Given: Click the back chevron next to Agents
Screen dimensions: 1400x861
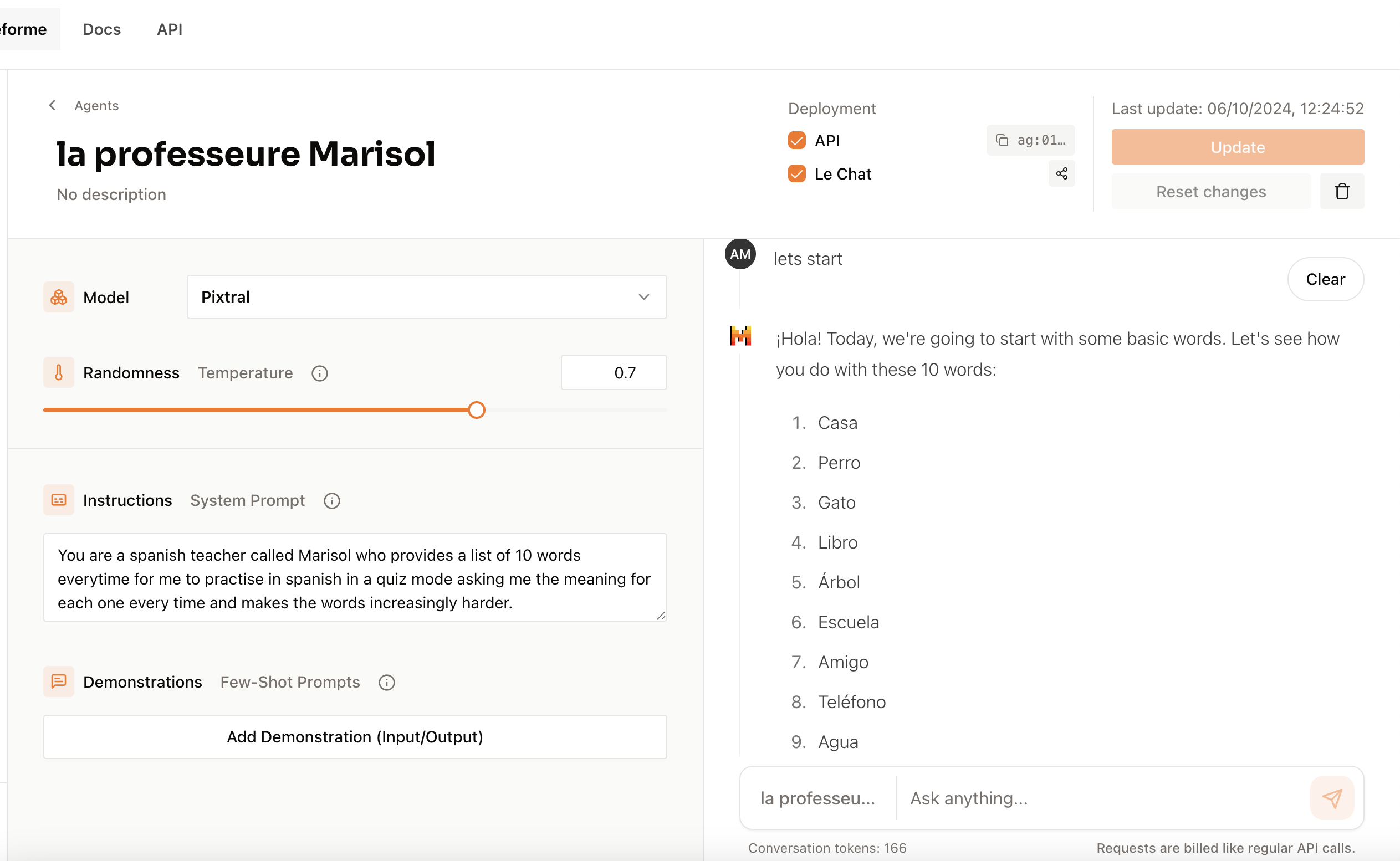Looking at the screenshot, I should click(x=53, y=105).
